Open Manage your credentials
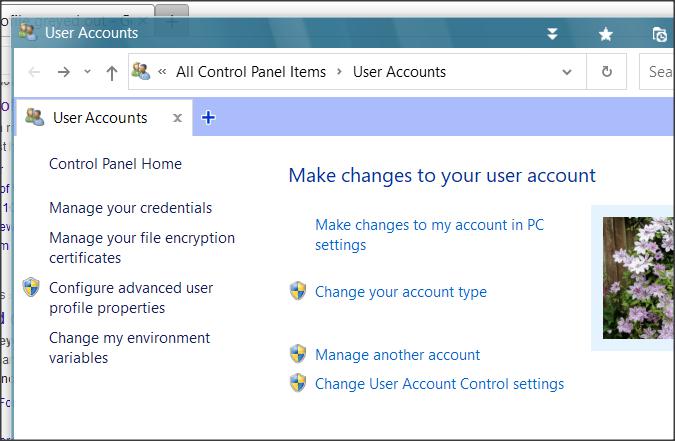675x441 pixels. (130, 208)
